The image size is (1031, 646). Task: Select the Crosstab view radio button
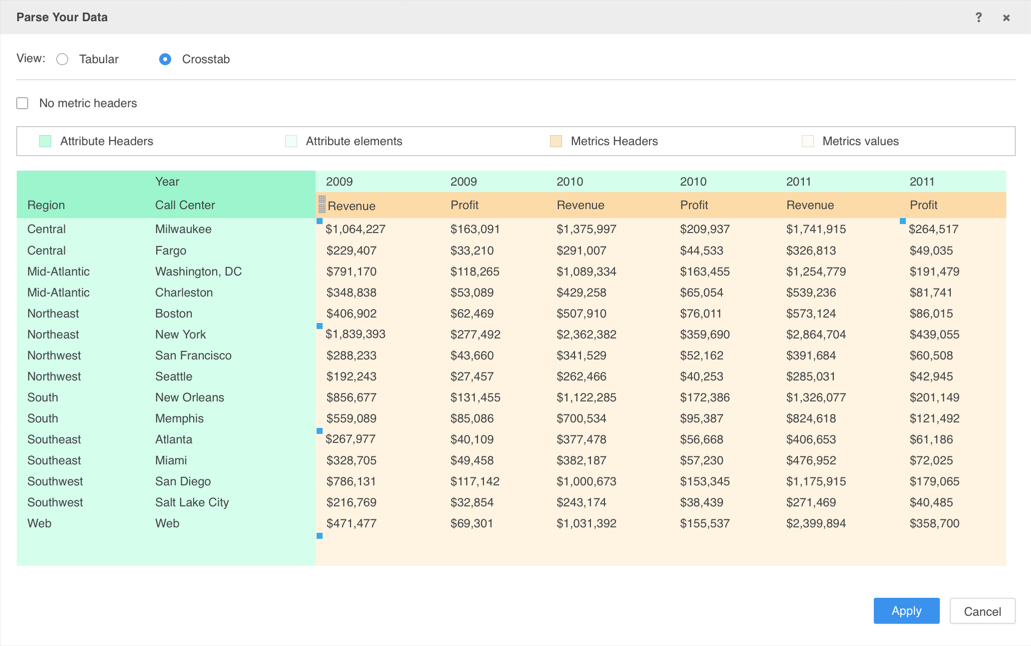point(165,59)
